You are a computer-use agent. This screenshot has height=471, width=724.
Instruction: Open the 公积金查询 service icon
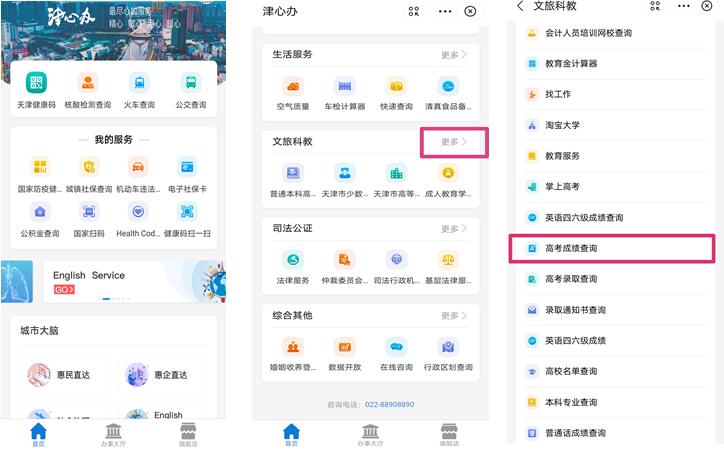pos(39,212)
